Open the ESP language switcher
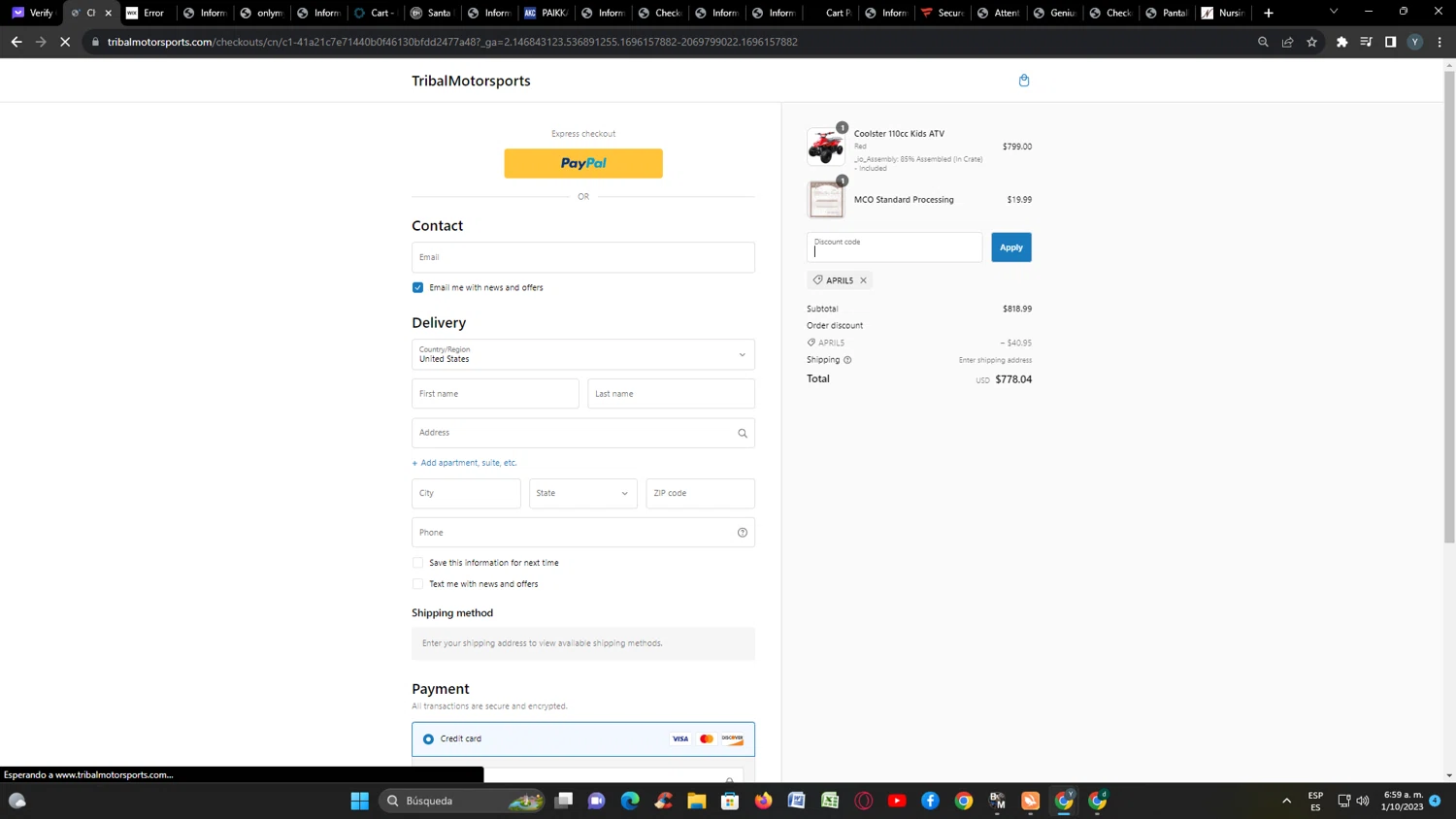Viewport: 1456px width, 819px height. [1315, 801]
